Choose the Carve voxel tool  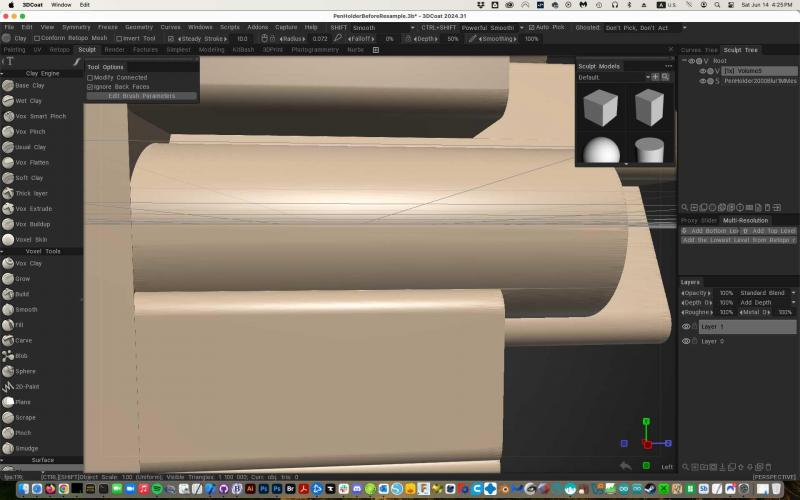point(23,340)
